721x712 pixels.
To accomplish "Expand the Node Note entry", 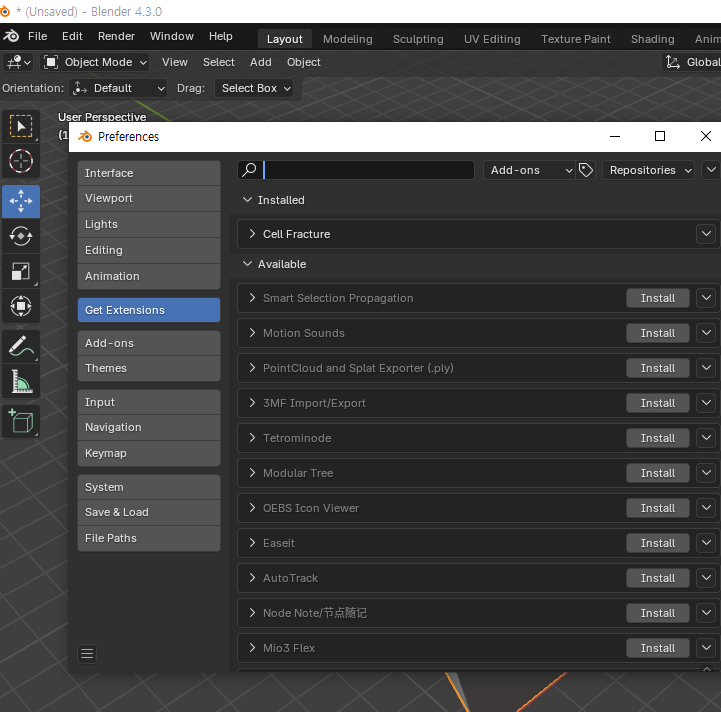I will pyautogui.click(x=252, y=612).
